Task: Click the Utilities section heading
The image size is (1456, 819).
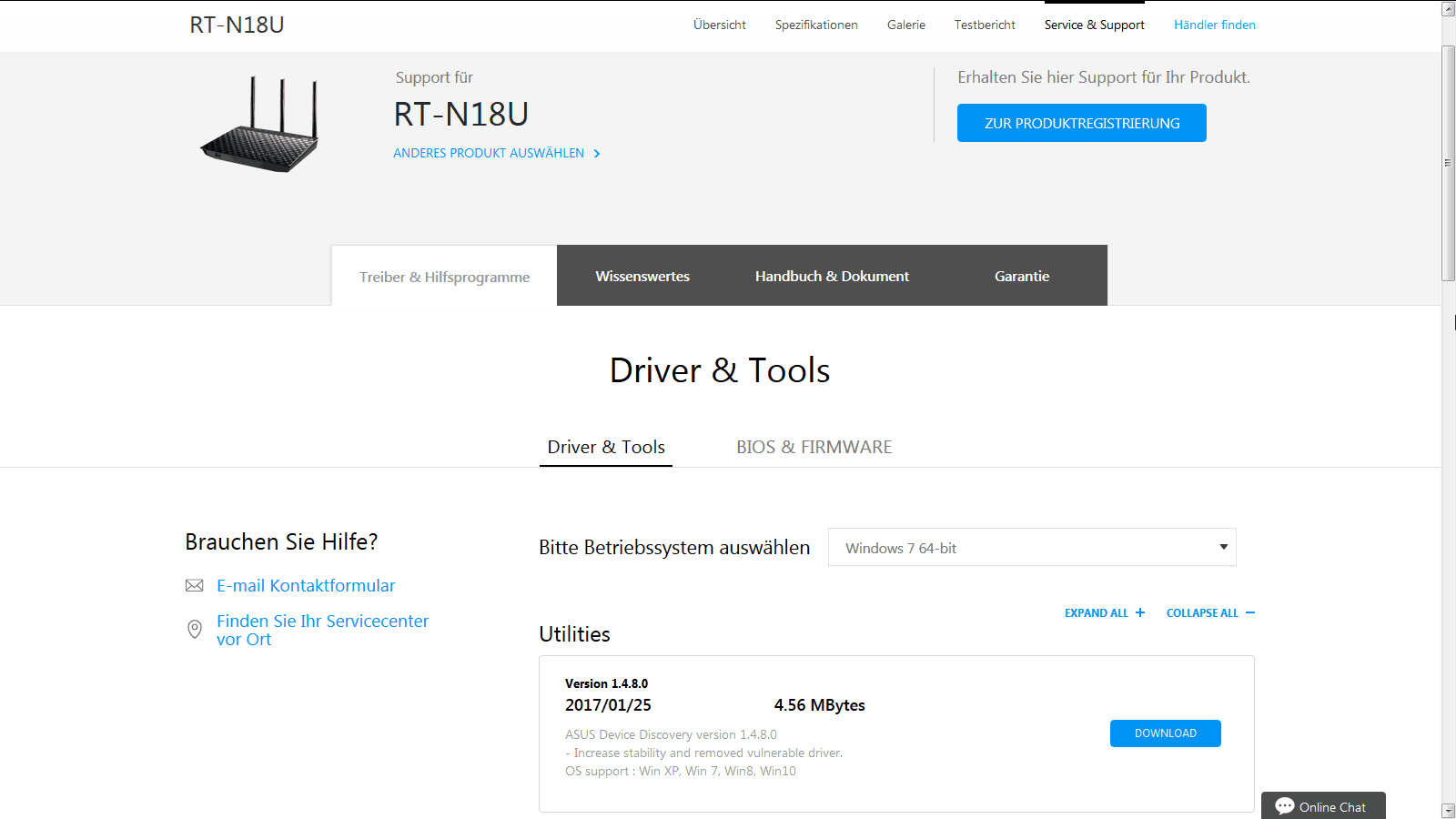Action: tap(574, 634)
